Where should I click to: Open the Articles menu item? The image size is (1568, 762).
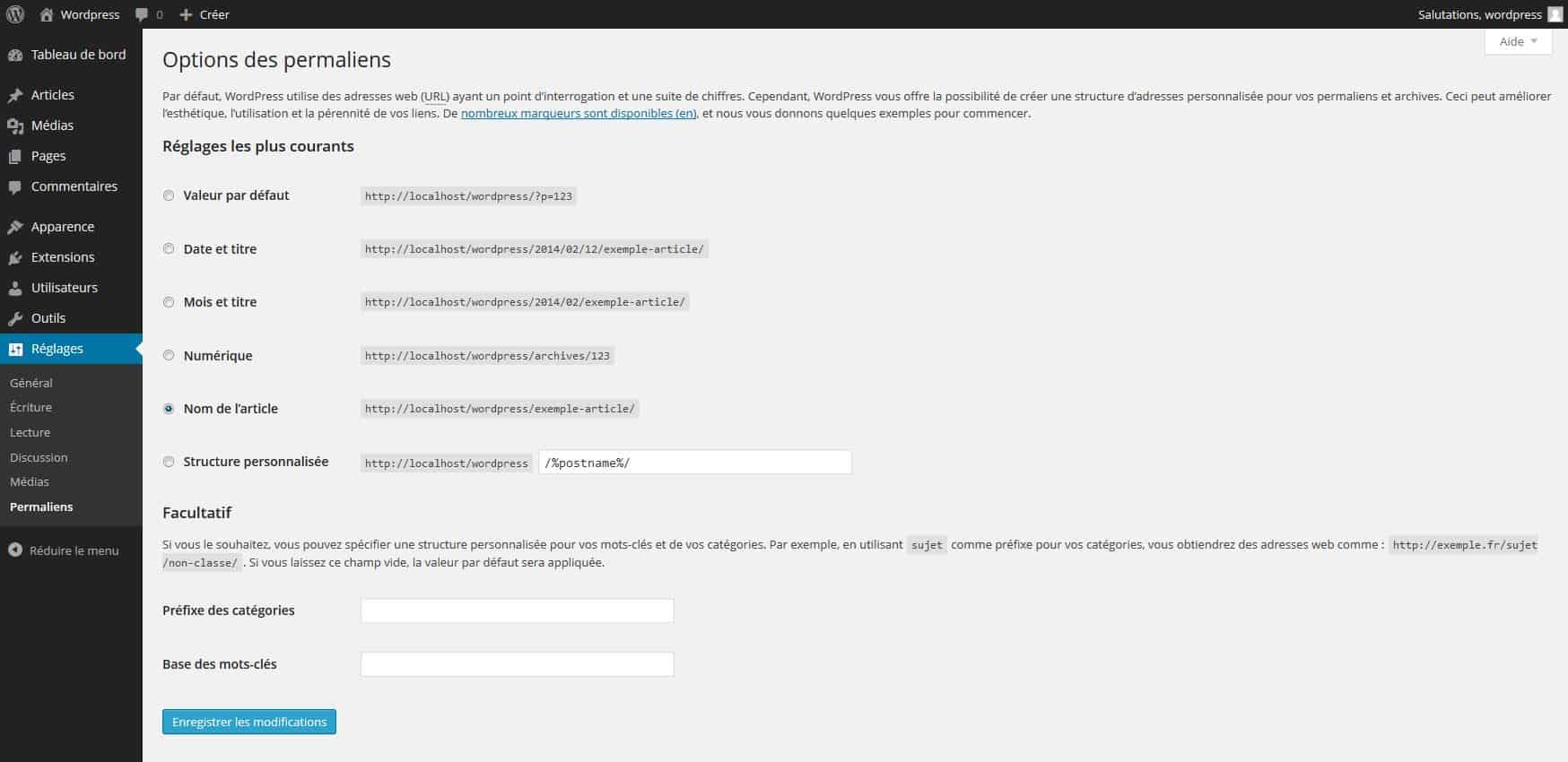point(71,95)
